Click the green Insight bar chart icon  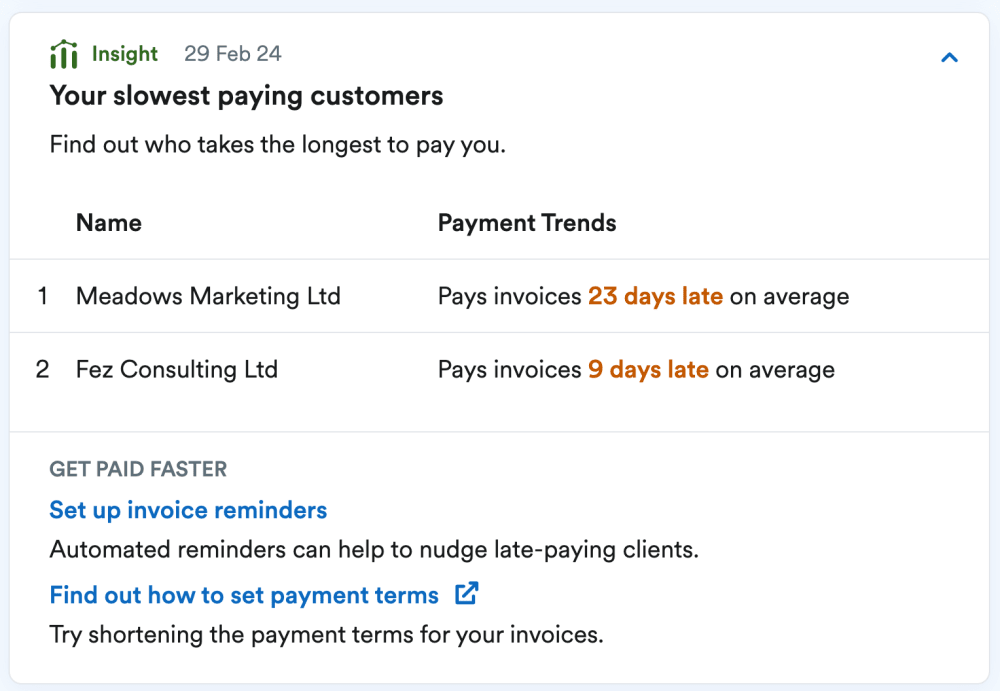(64, 54)
